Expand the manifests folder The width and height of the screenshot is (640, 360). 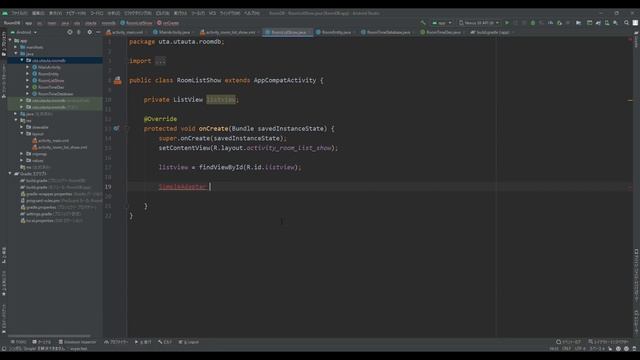coord(16,47)
